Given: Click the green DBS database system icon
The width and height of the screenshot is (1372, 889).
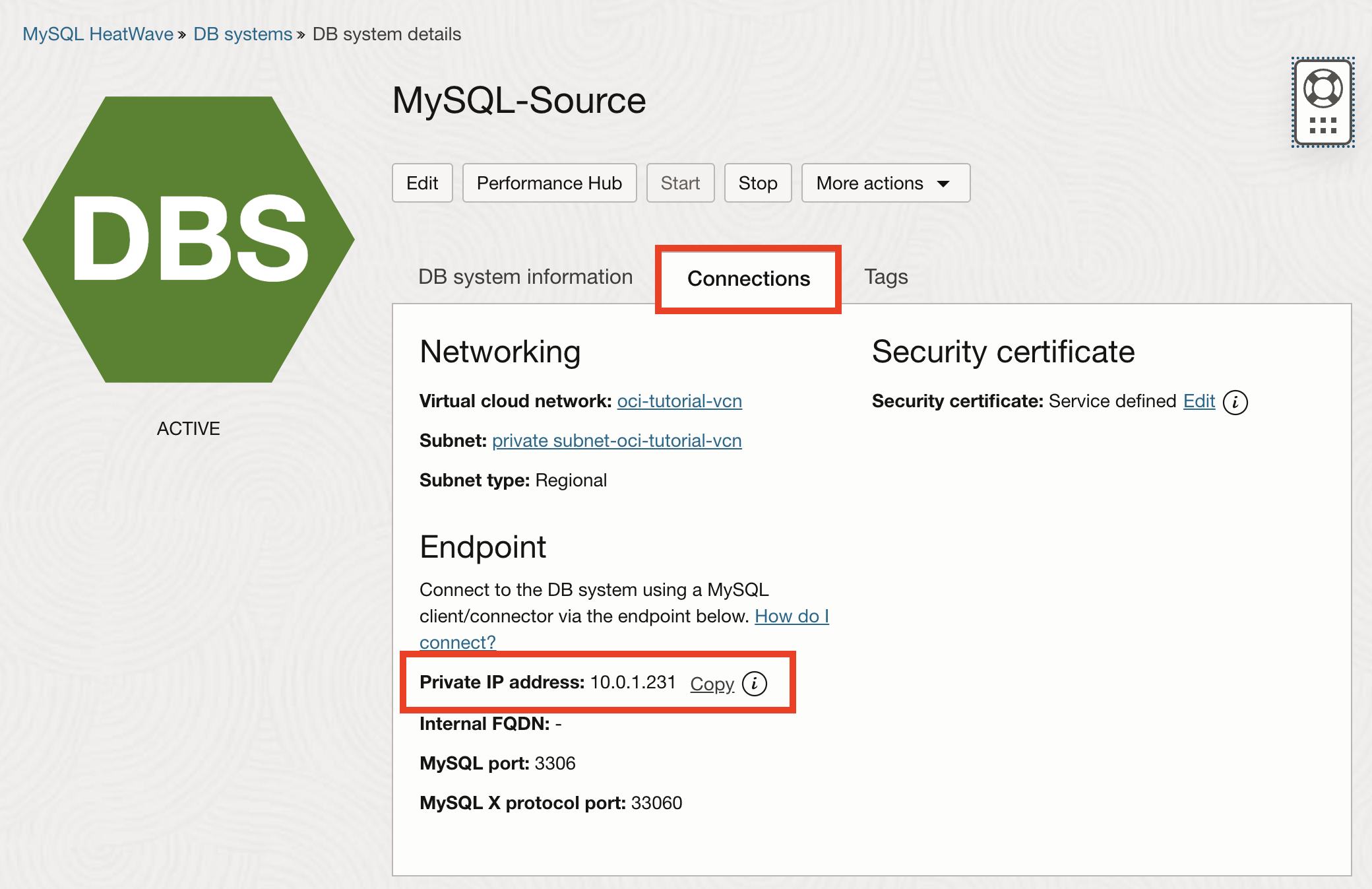Looking at the screenshot, I should [x=188, y=241].
